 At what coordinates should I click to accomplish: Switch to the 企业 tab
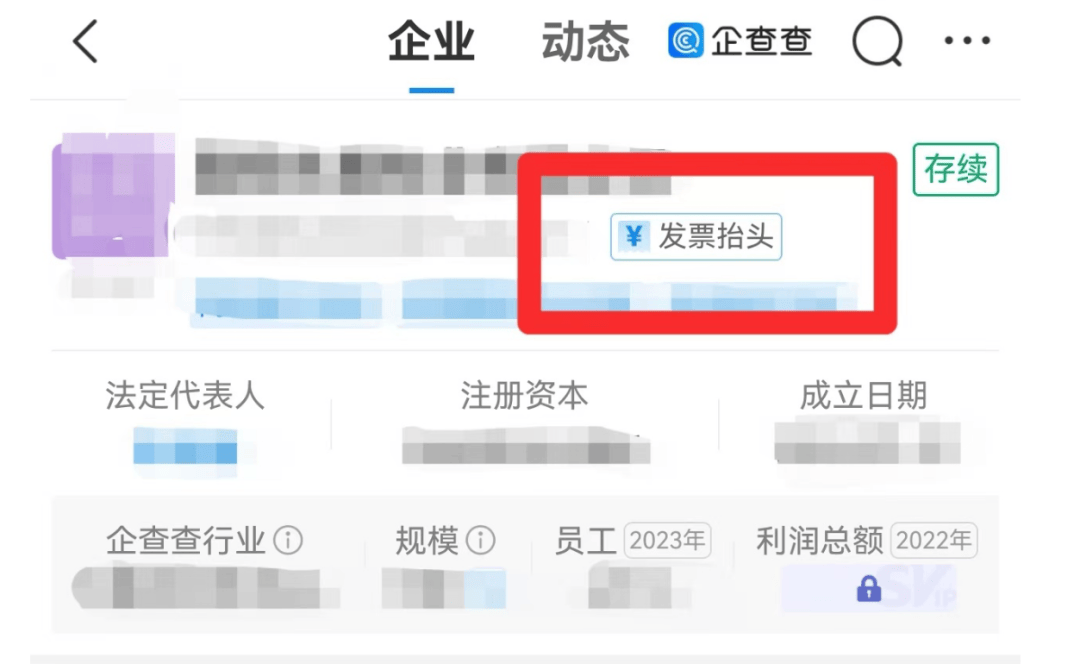click(431, 41)
